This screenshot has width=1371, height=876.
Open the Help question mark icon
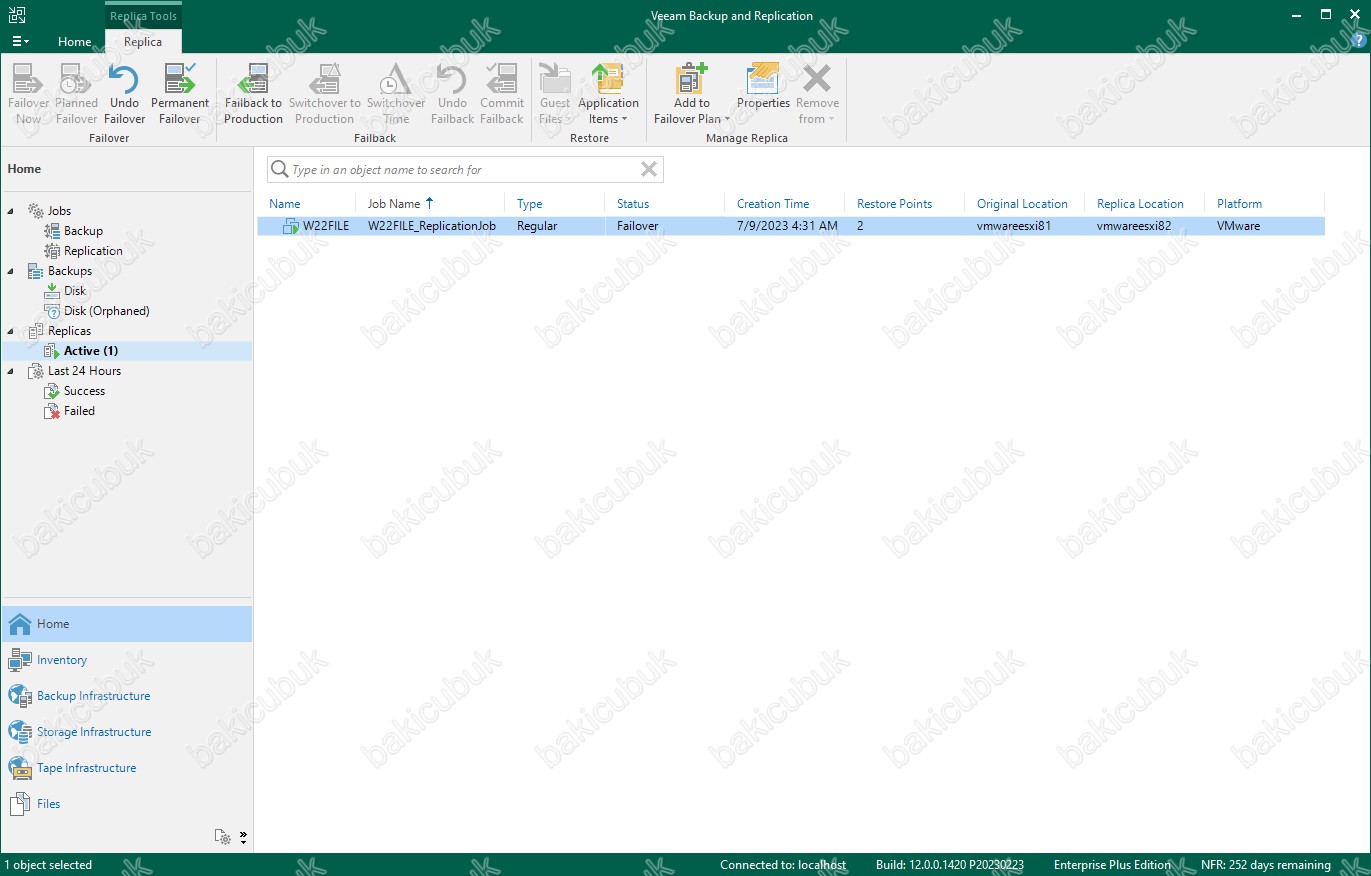pos(1357,41)
